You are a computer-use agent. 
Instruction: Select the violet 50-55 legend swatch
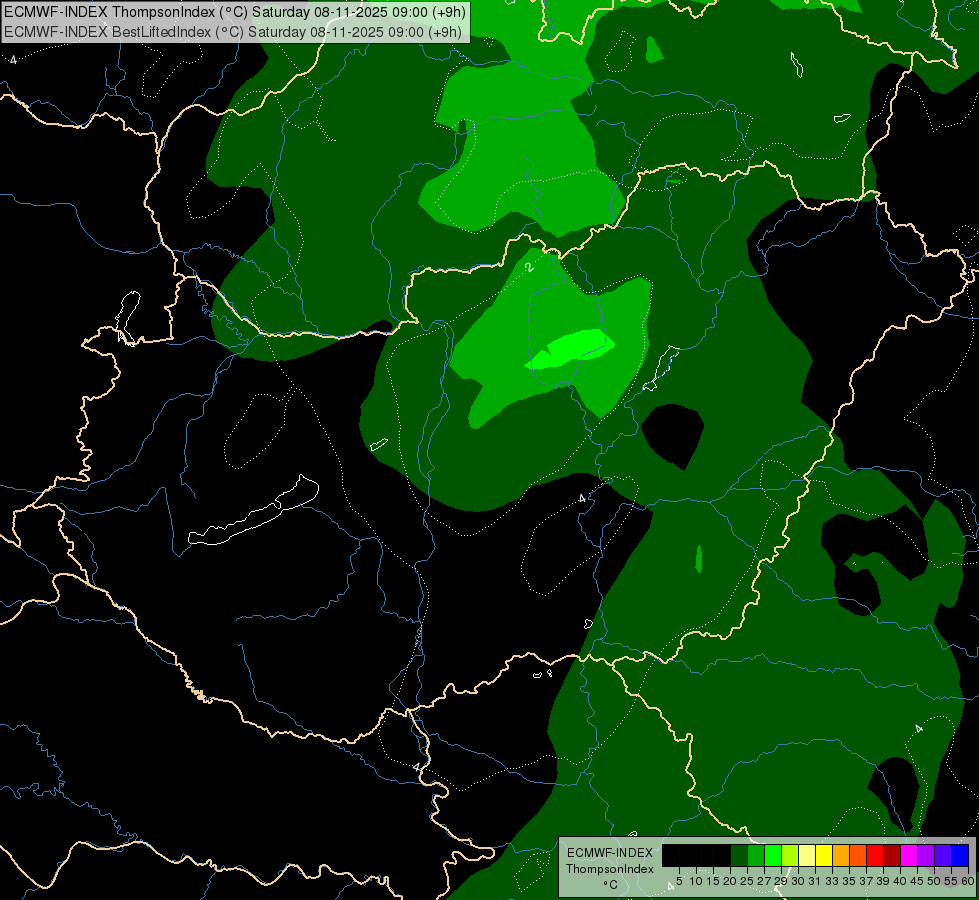(943, 855)
